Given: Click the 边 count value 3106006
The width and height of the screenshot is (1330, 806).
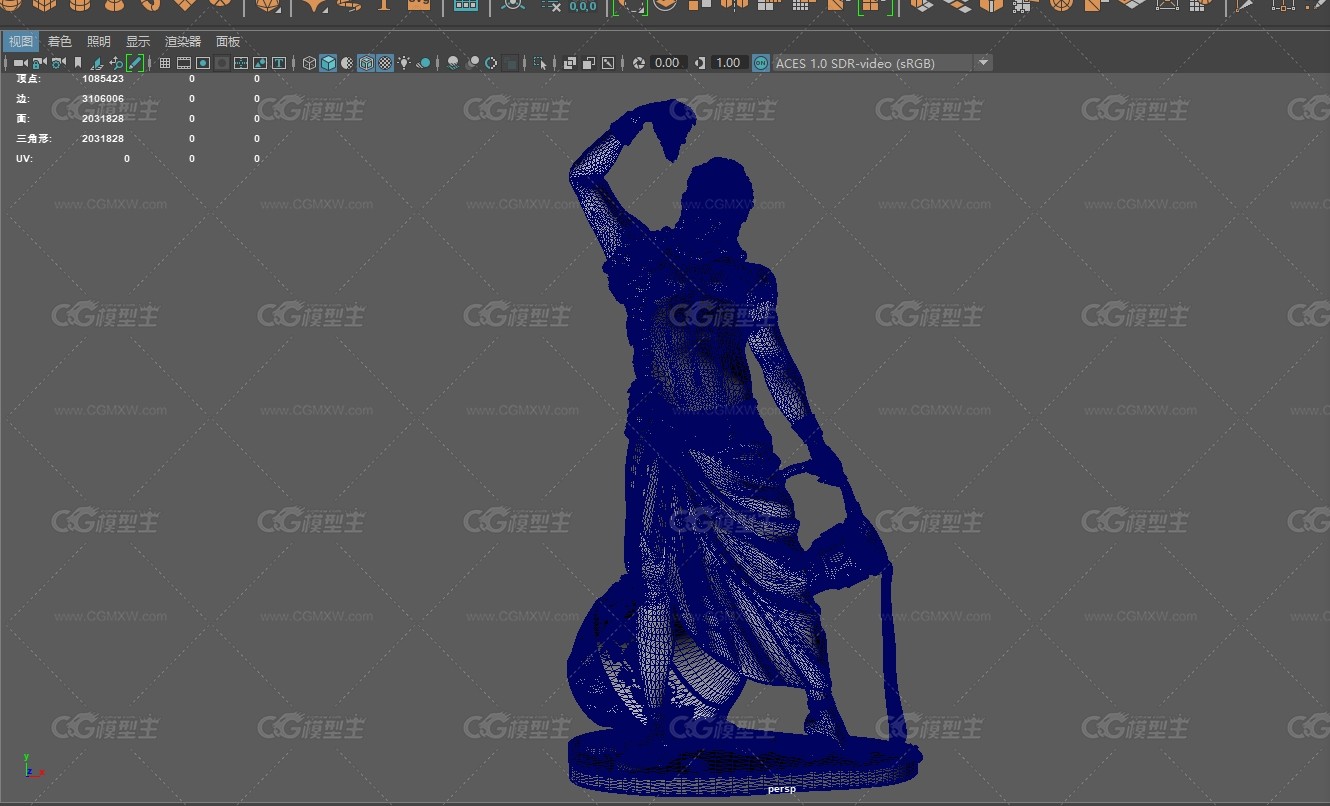Looking at the screenshot, I should (x=103, y=98).
